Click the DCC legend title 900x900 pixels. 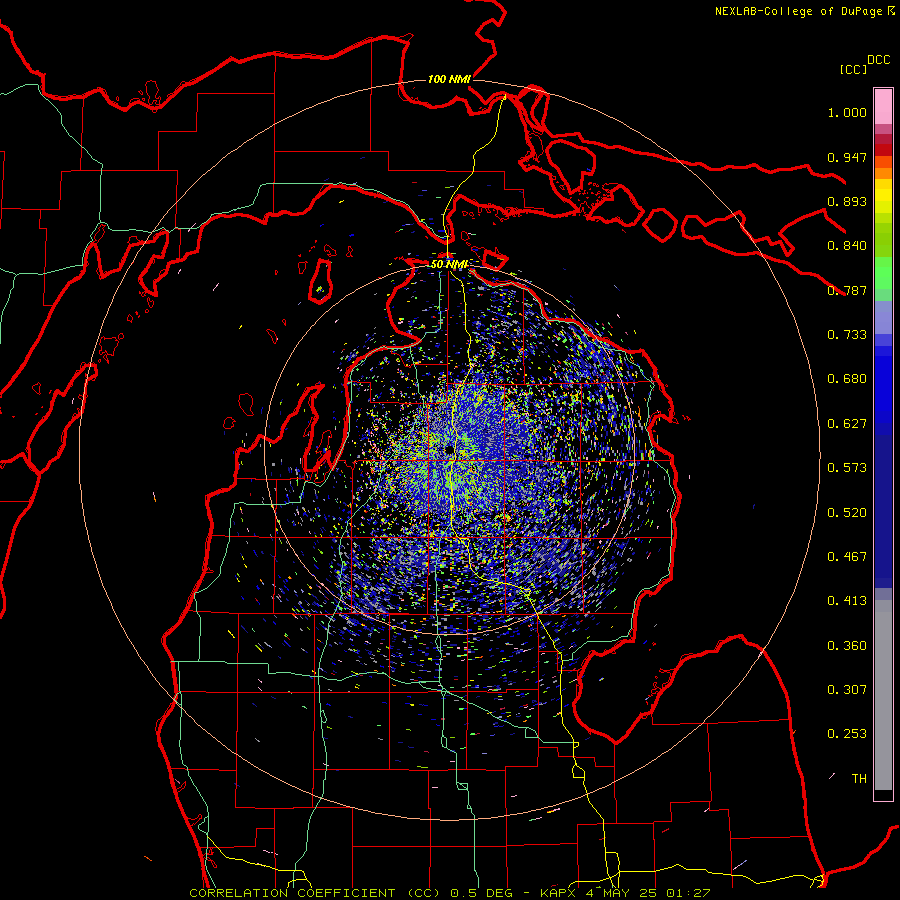pyautogui.click(x=878, y=60)
